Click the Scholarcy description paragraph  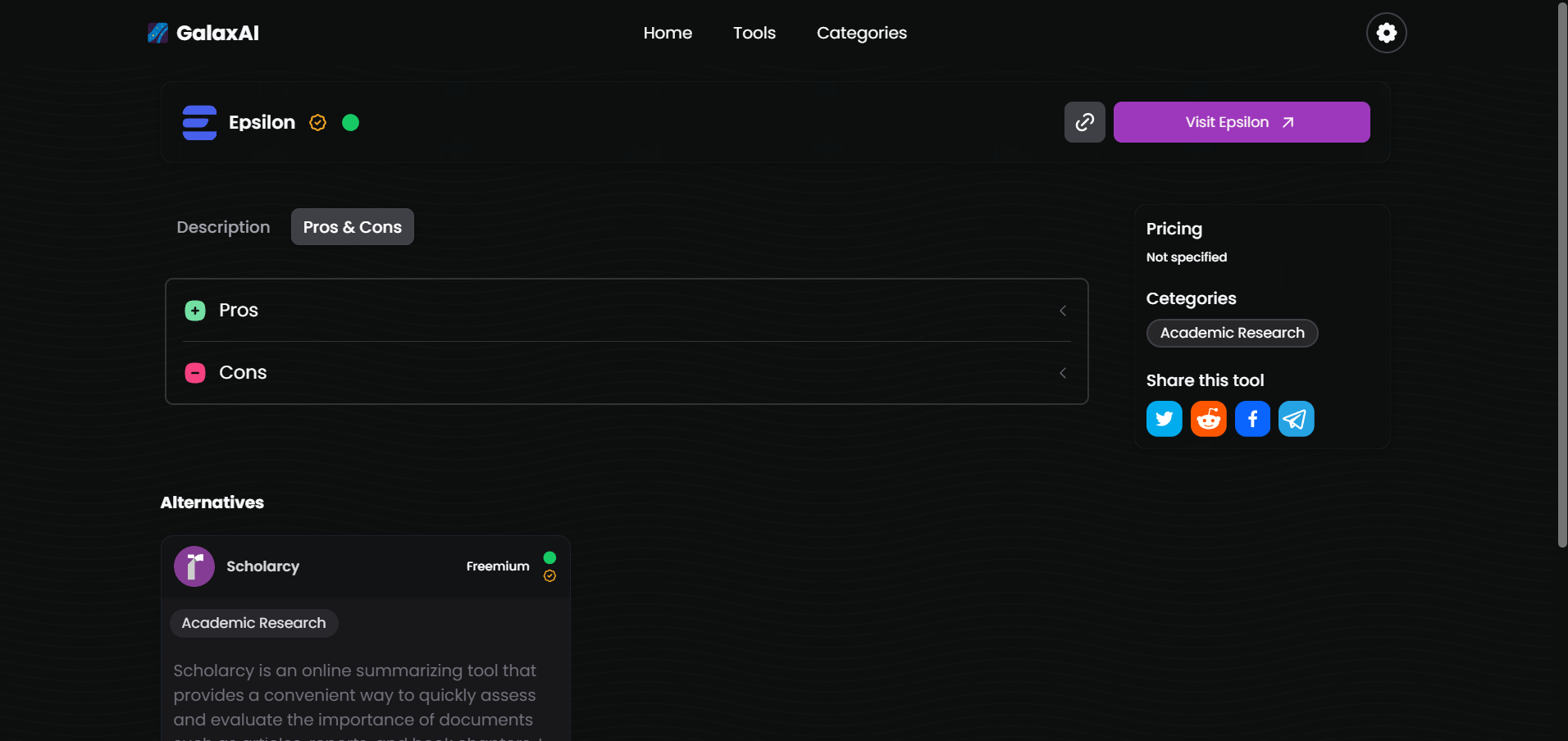358,701
